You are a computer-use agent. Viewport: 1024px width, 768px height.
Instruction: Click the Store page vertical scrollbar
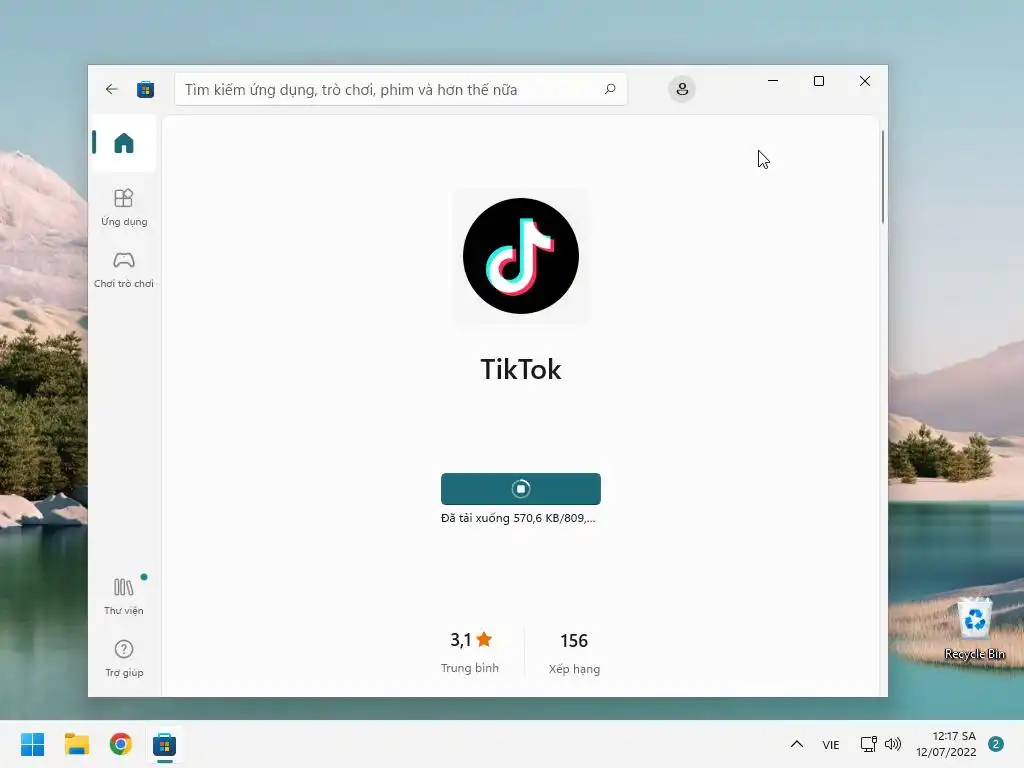[x=883, y=178]
